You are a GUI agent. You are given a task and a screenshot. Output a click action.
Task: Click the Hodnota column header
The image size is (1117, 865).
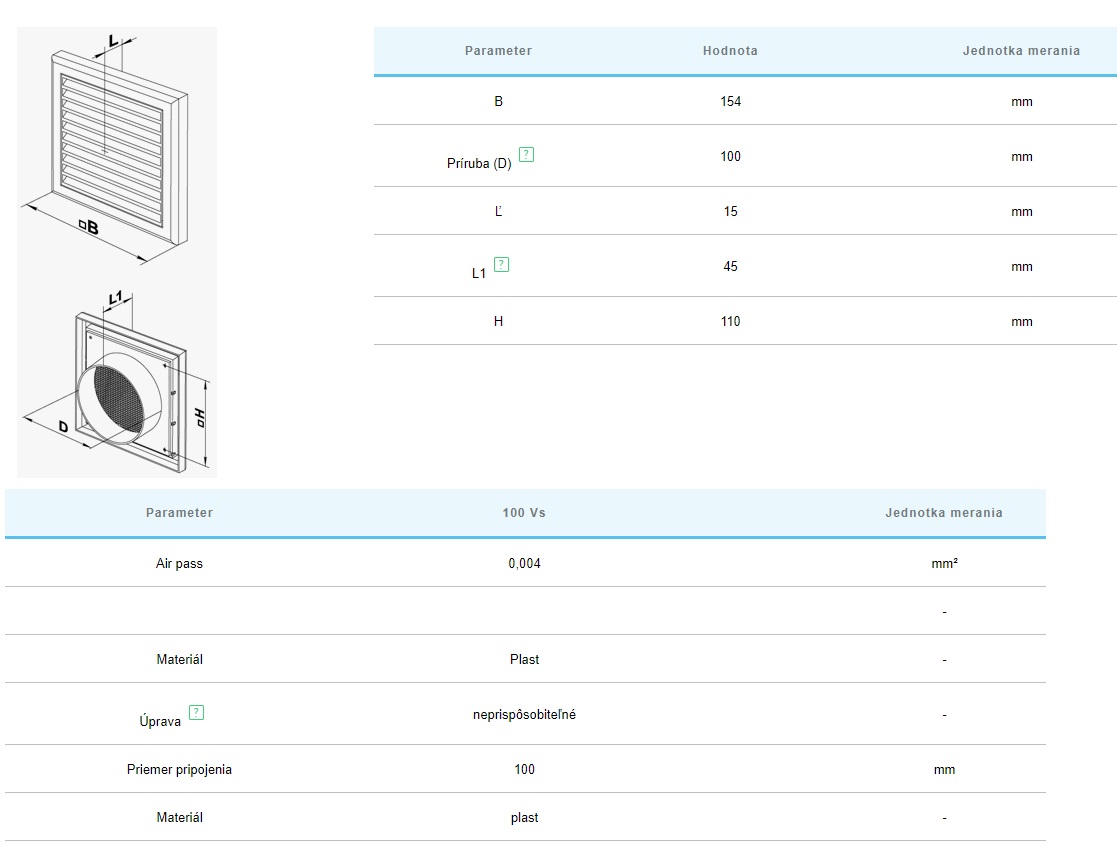[730, 51]
